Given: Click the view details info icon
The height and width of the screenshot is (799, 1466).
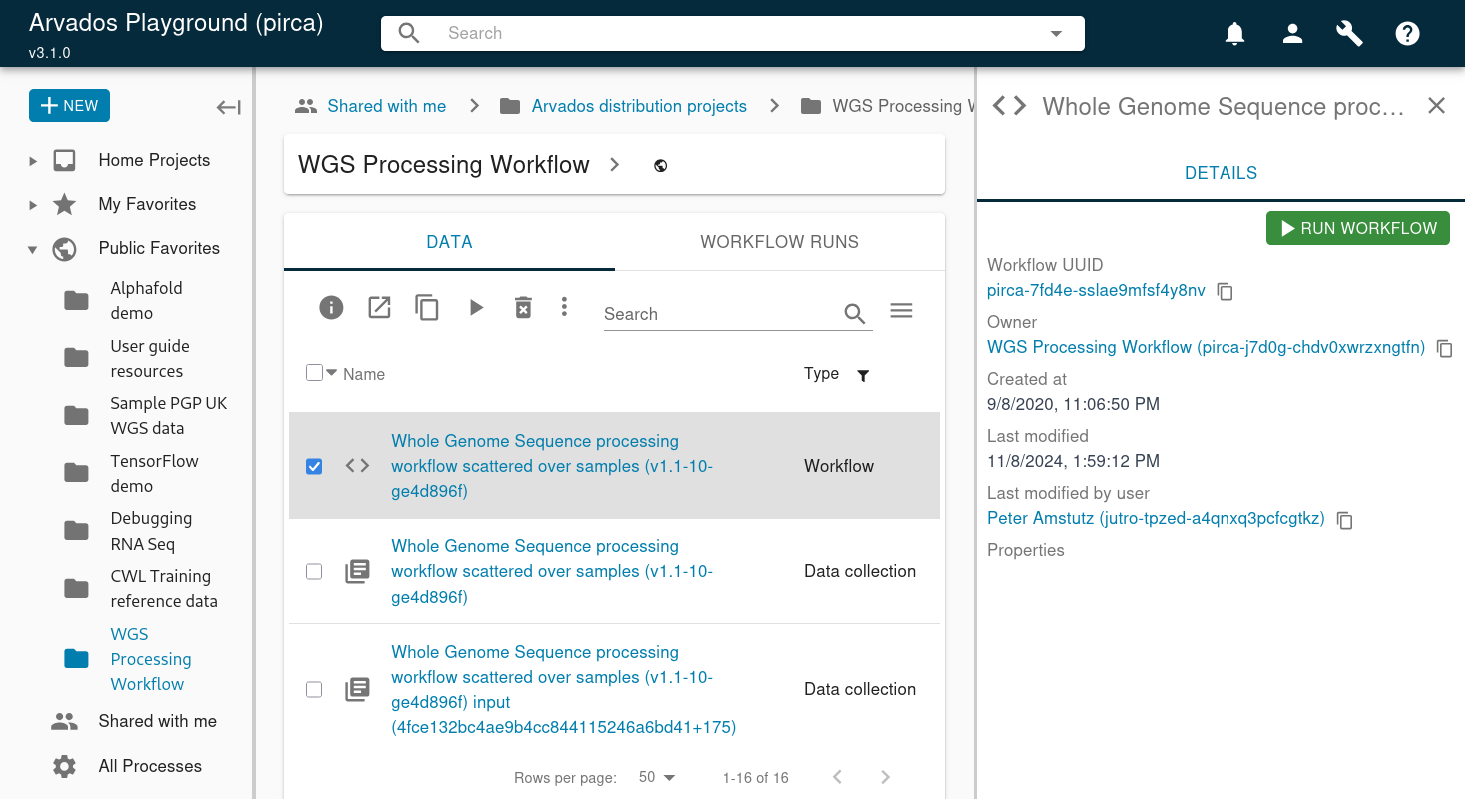Looking at the screenshot, I should pyautogui.click(x=331, y=308).
